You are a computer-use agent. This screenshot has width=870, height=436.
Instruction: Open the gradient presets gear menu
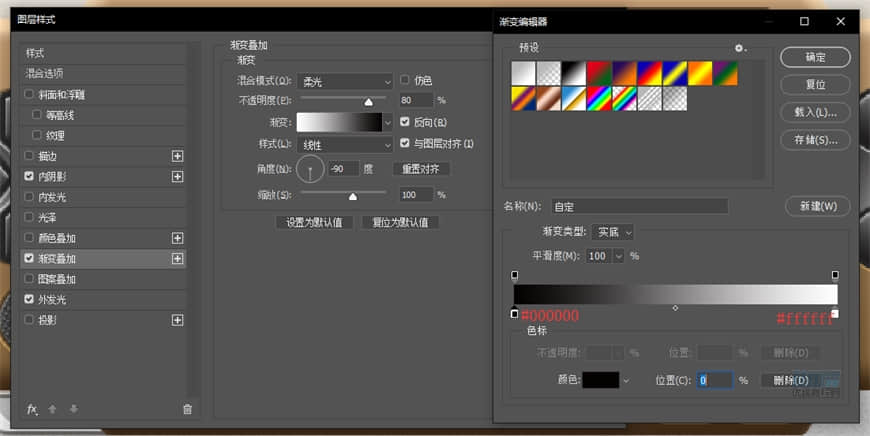(740, 48)
